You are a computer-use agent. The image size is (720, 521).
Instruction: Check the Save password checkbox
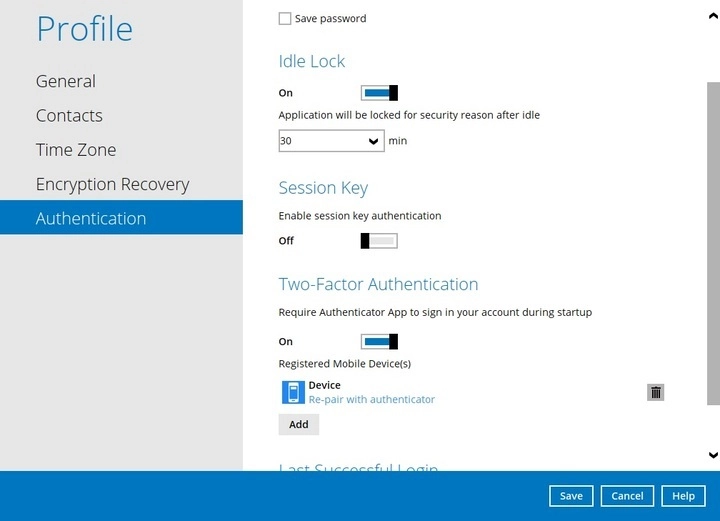(x=285, y=19)
